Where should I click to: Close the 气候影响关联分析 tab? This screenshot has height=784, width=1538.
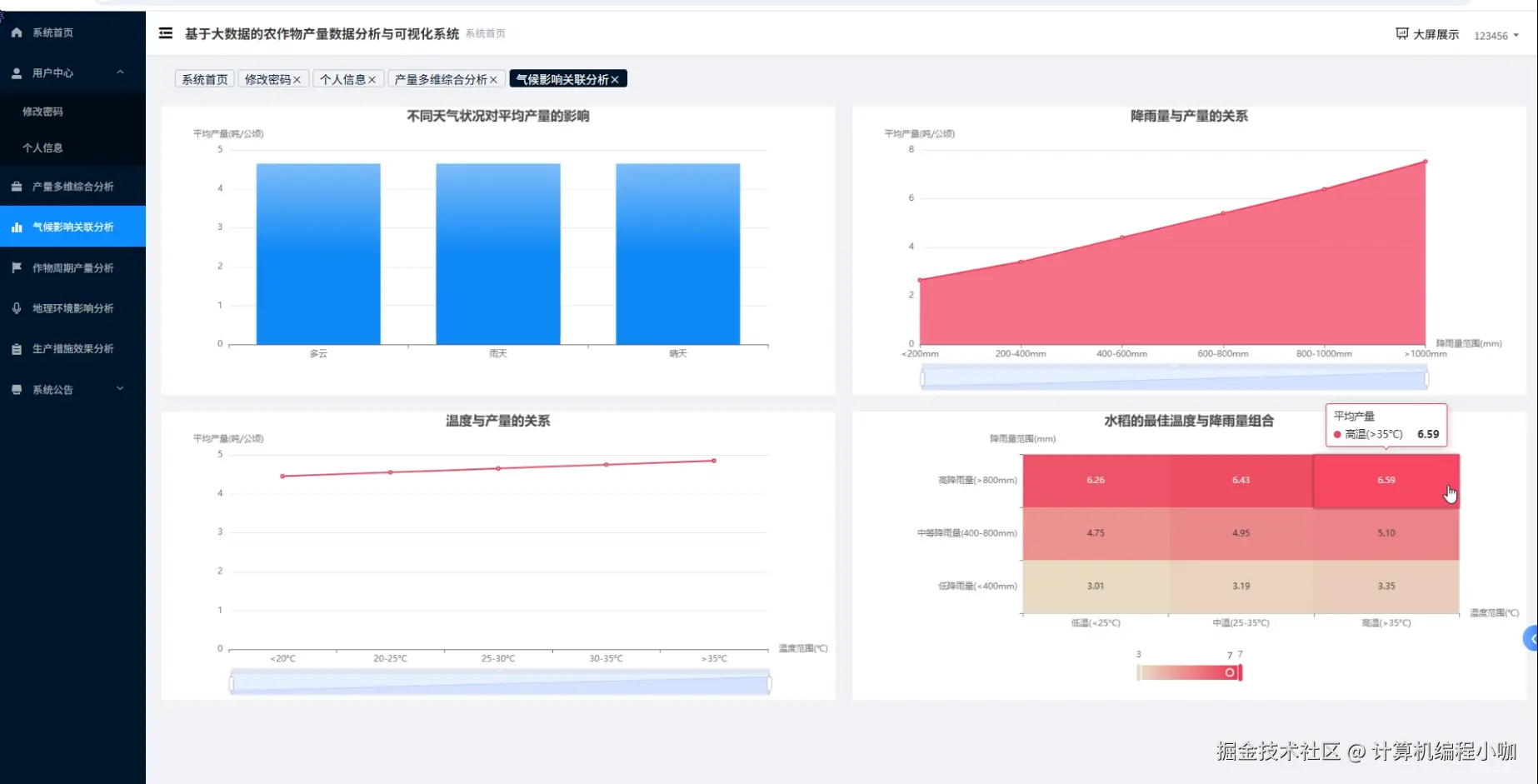click(x=615, y=80)
